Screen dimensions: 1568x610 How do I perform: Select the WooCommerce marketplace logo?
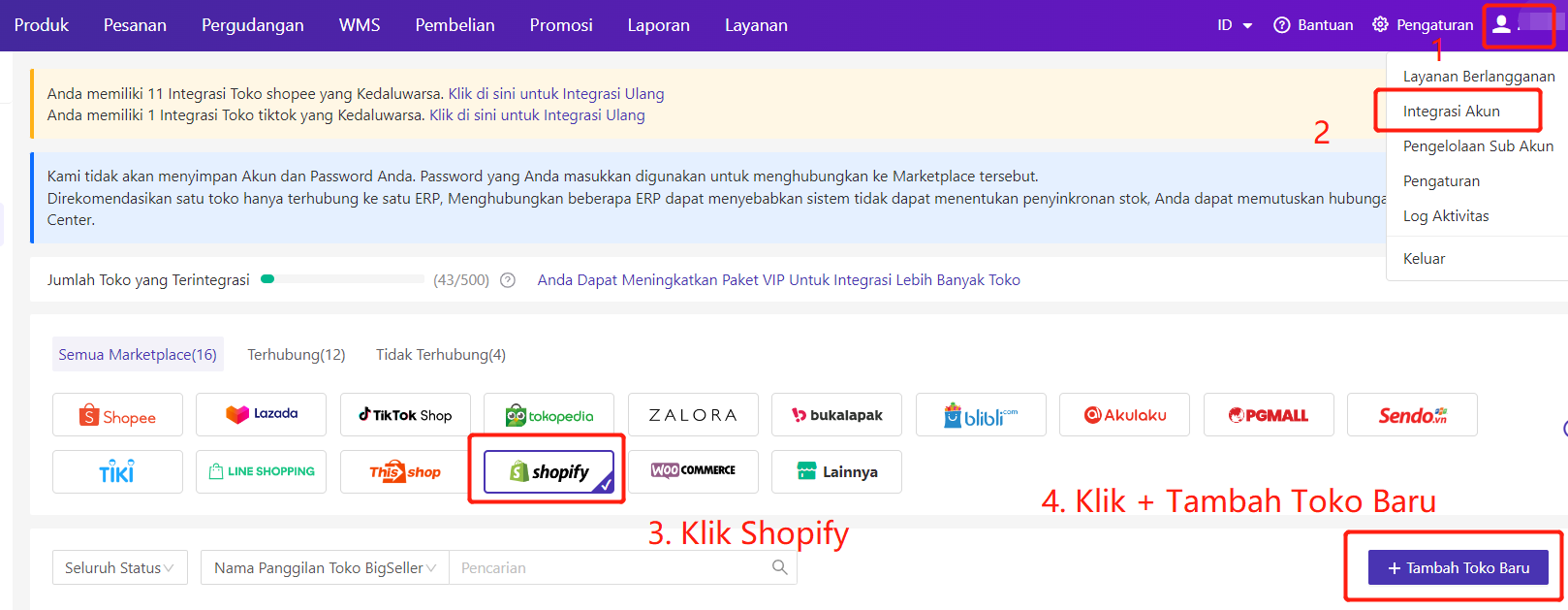point(693,472)
